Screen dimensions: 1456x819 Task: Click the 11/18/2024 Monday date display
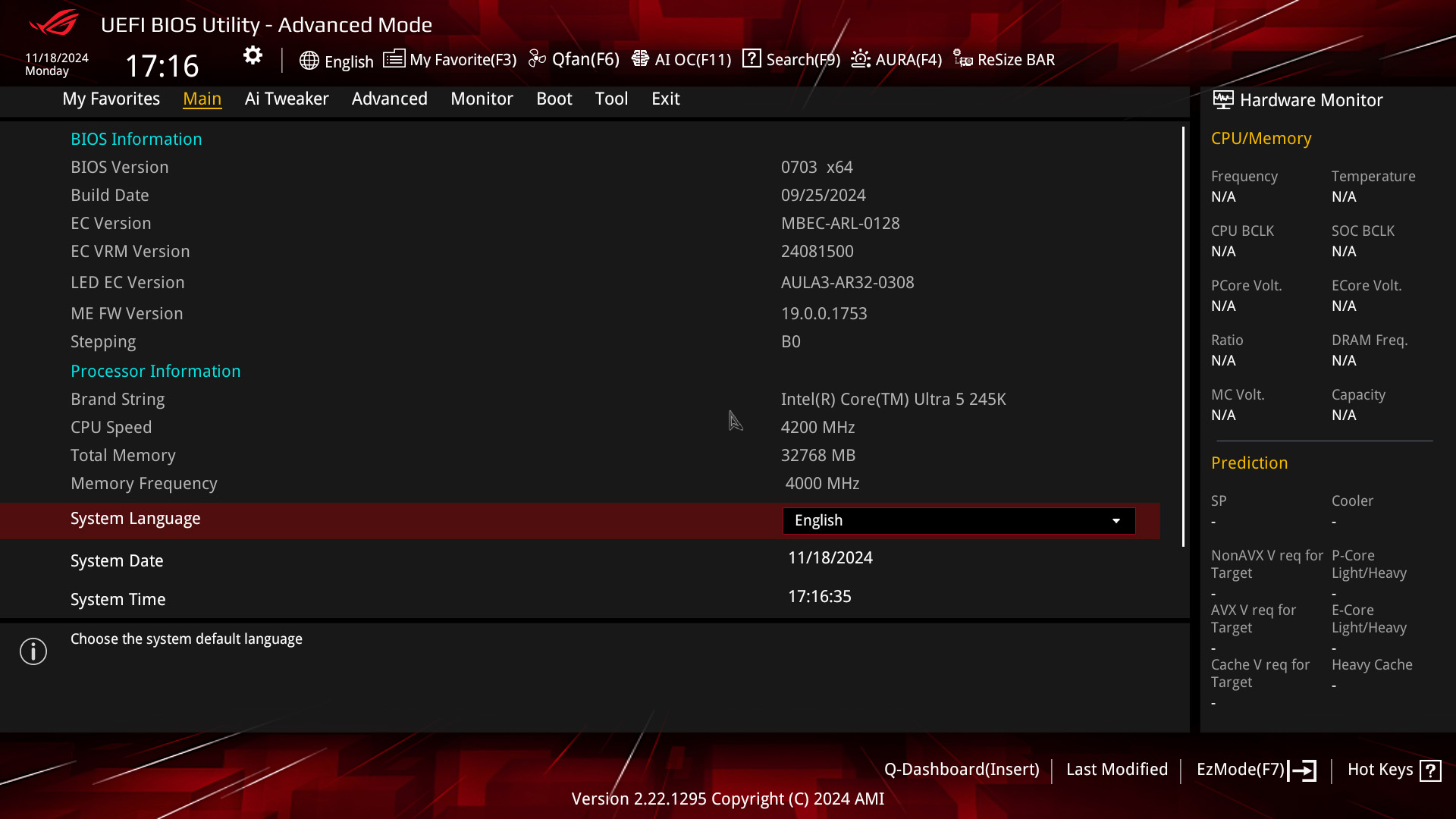tap(57, 64)
